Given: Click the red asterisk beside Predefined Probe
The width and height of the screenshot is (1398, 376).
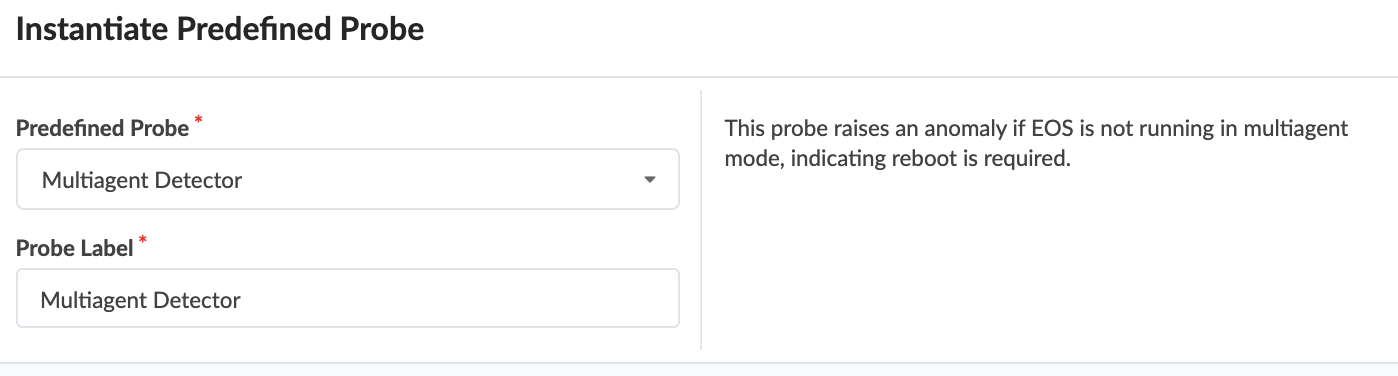Looking at the screenshot, I should point(198,122).
